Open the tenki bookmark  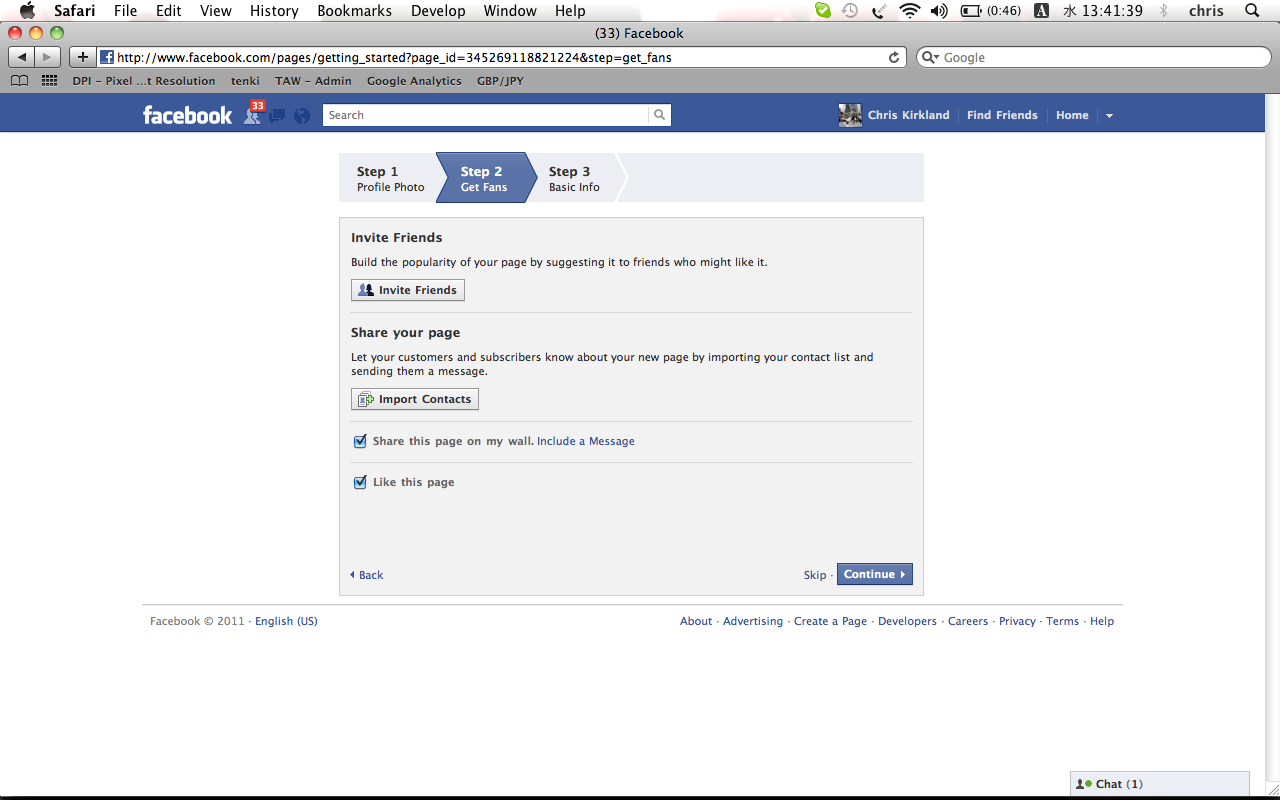click(x=245, y=81)
